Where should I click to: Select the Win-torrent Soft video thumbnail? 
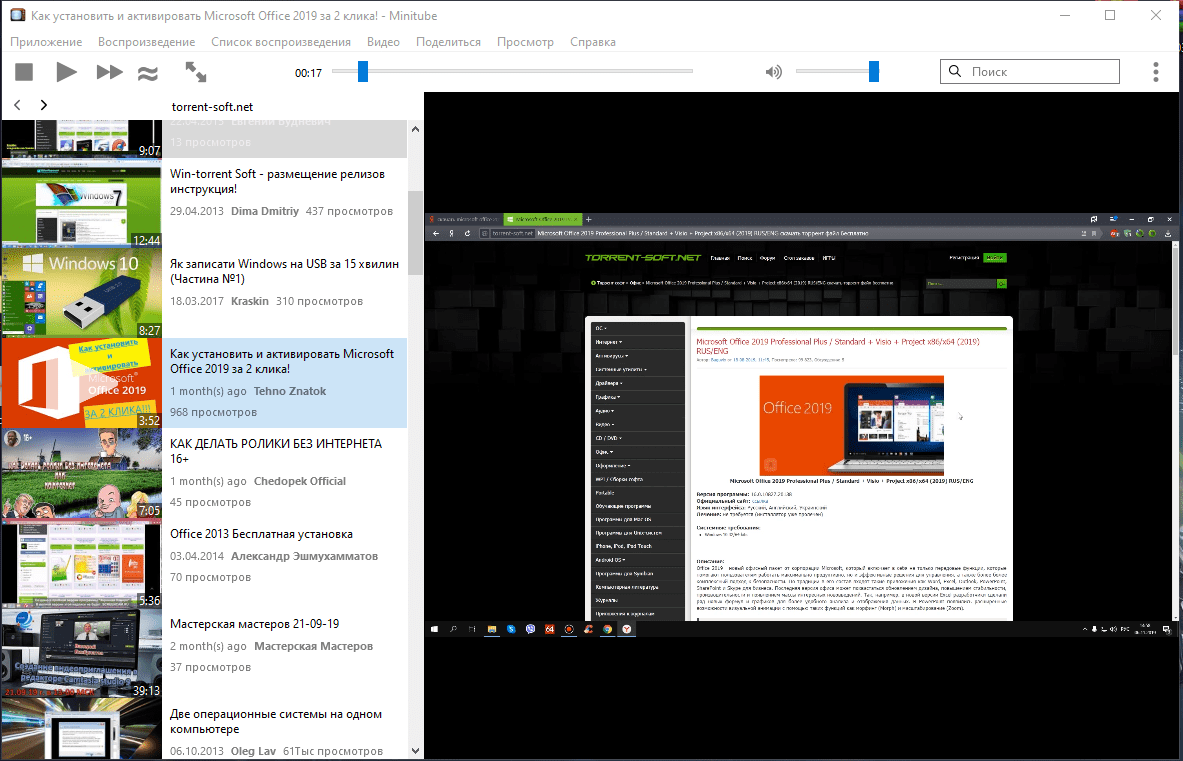coord(81,203)
